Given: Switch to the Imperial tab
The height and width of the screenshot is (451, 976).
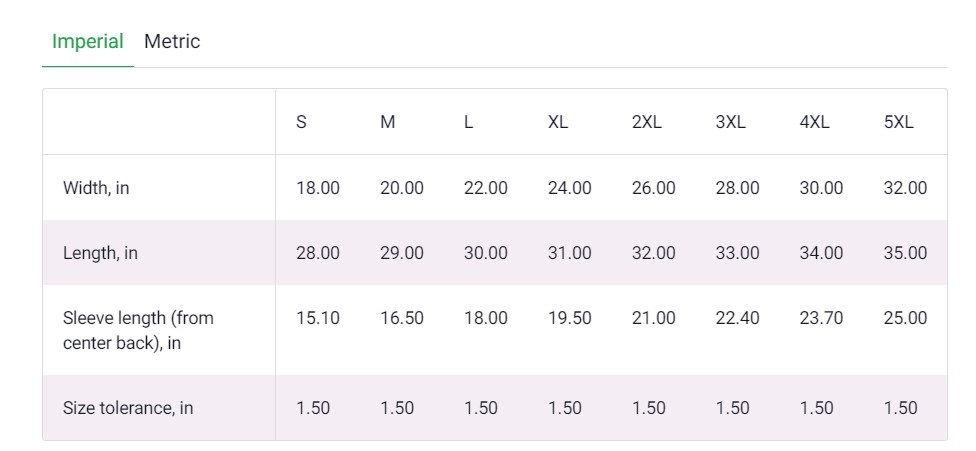Looking at the screenshot, I should [x=88, y=42].
